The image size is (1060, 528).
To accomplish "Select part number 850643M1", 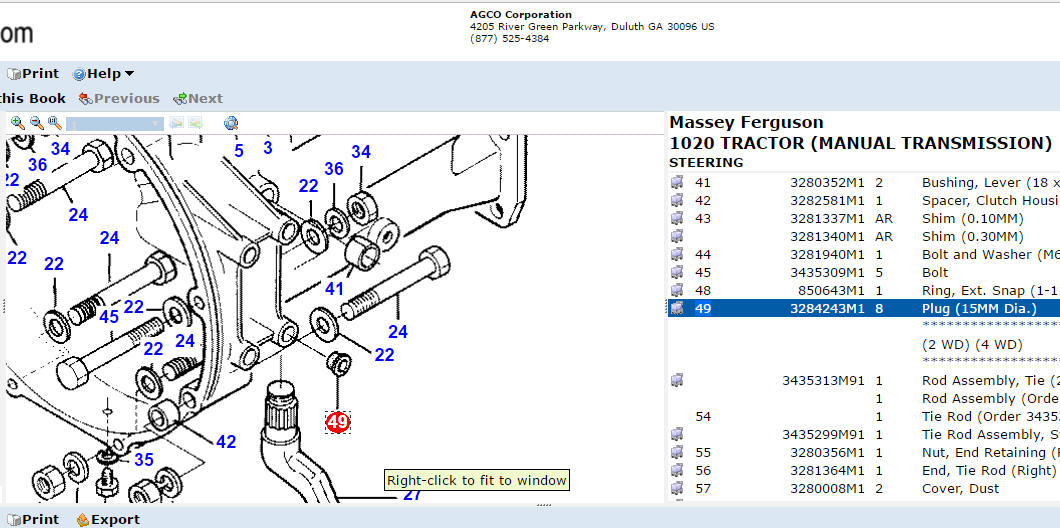I will tap(831, 291).
